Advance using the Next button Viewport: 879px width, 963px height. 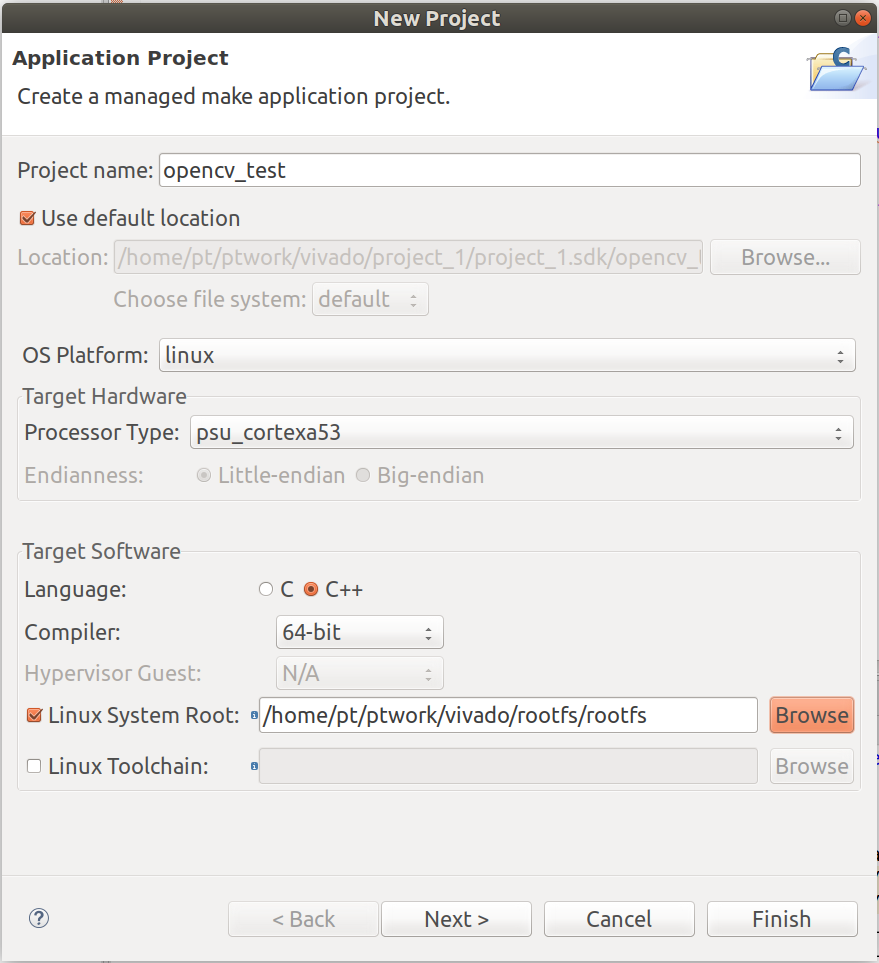[x=456, y=918]
